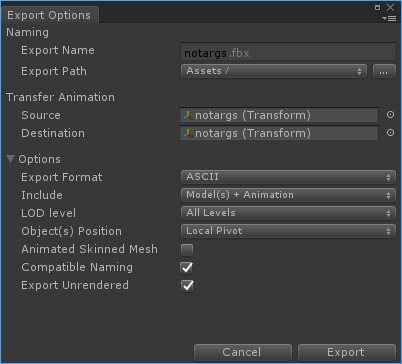402x364 pixels.
Task: Click the Naming heading
Action: (27, 32)
